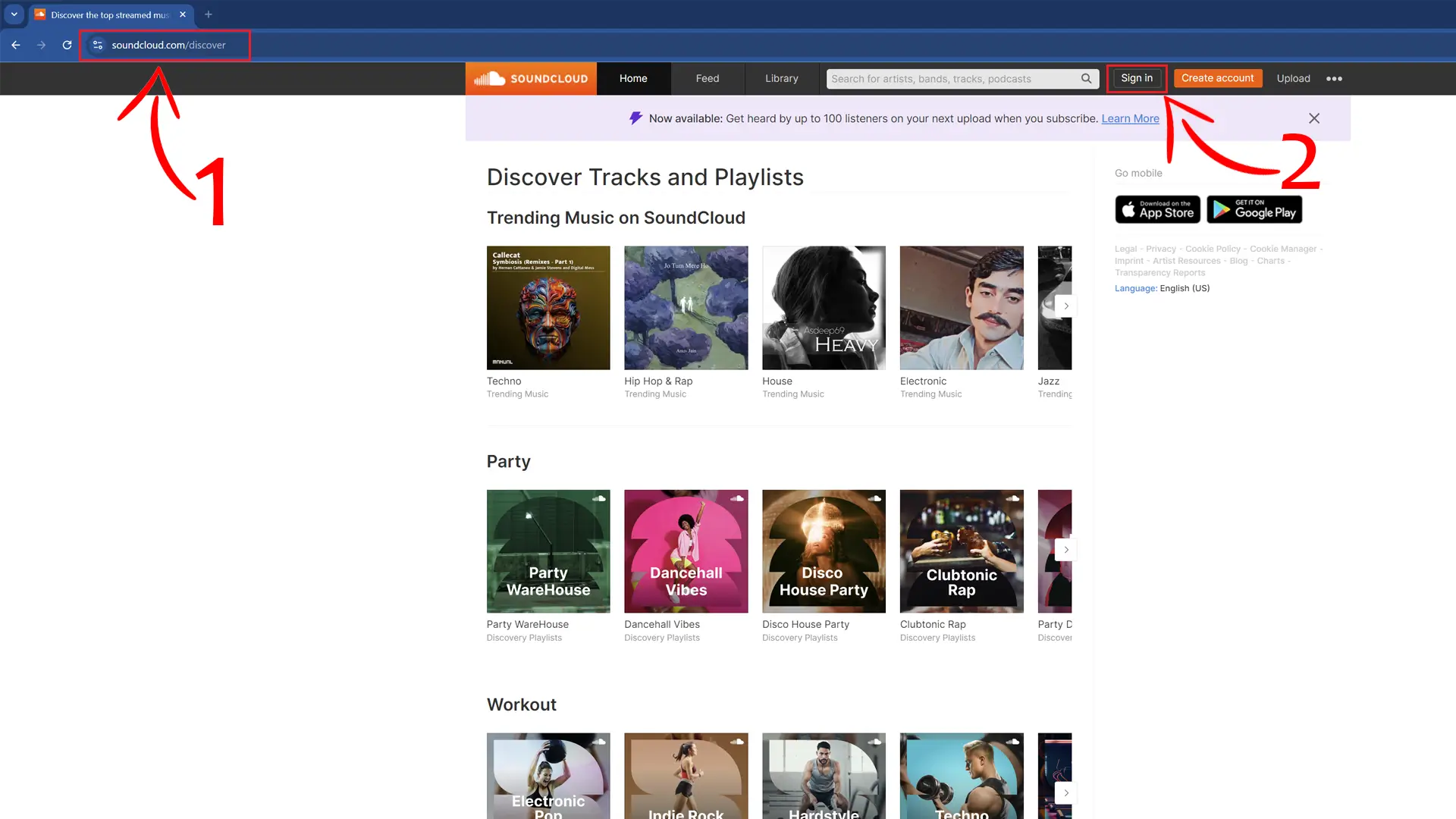This screenshot has height=819, width=1456.
Task: Change the Language setting link
Action: click(1162, 289)
